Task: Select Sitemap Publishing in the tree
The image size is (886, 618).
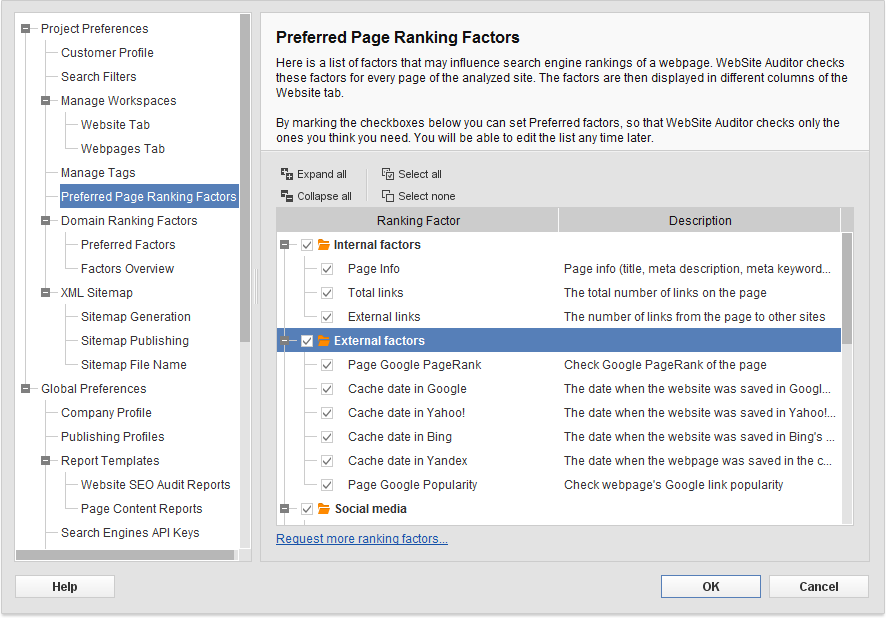Action: pos(134,341)
